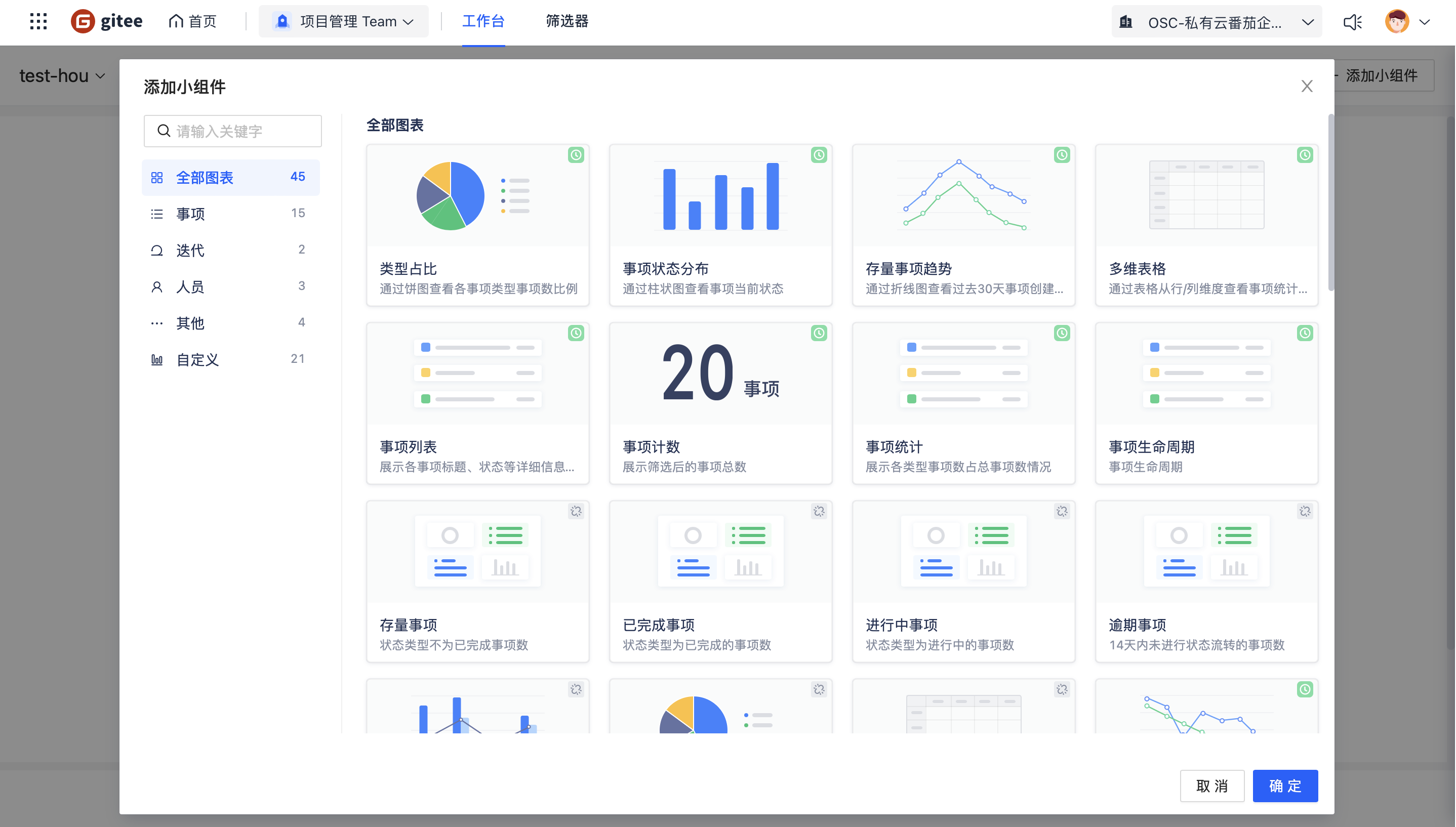Click the 确定 confirm button

(x=1284, y=785)
